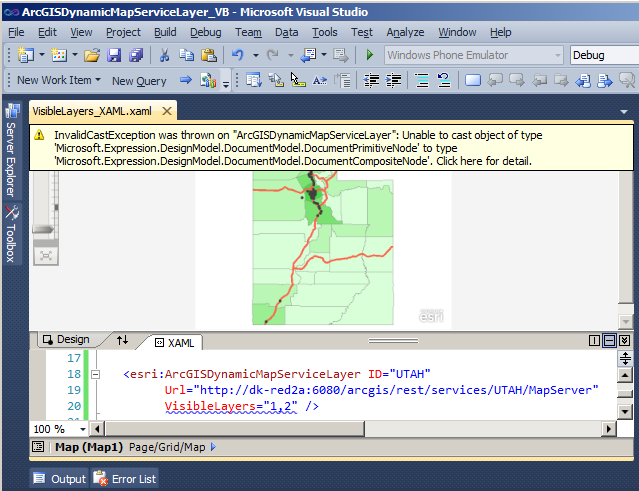Close the VisibleLayers_XAML.xaml tab
Image resolution: width=639 pixels, height=491 pixels.
click(x=167, y=111)
